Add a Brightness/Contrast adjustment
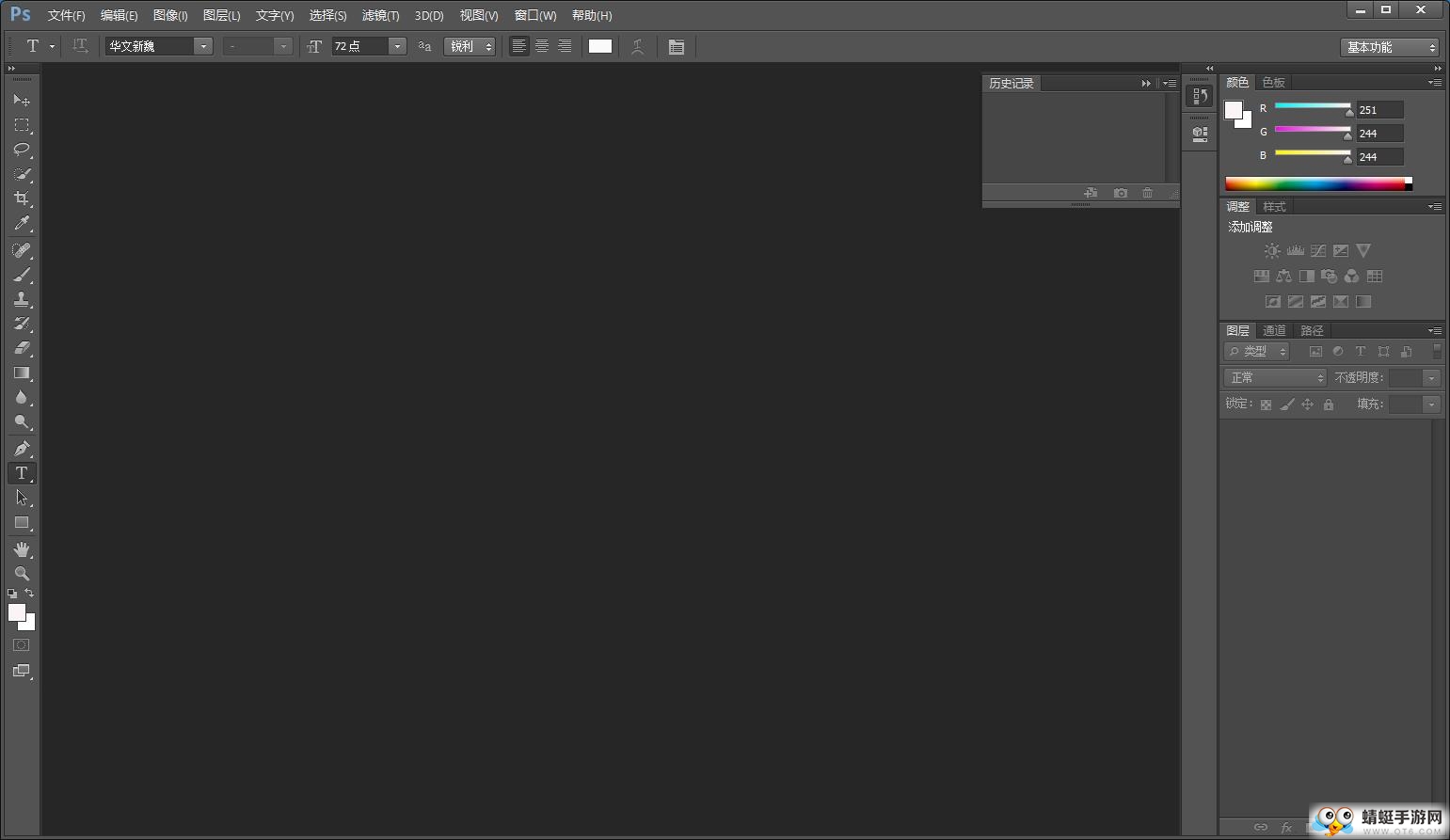Viewport: 1450px width, 840px height. 1272,251
